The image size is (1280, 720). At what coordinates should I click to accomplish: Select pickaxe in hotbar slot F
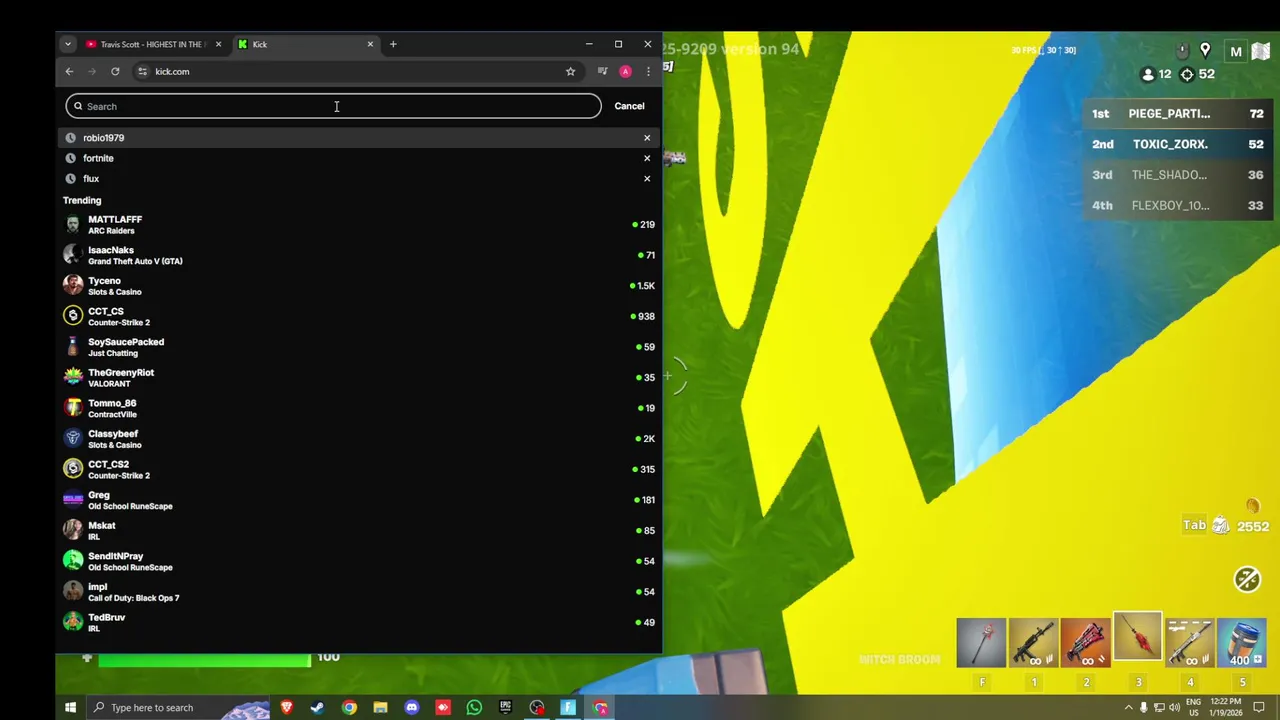981,643
